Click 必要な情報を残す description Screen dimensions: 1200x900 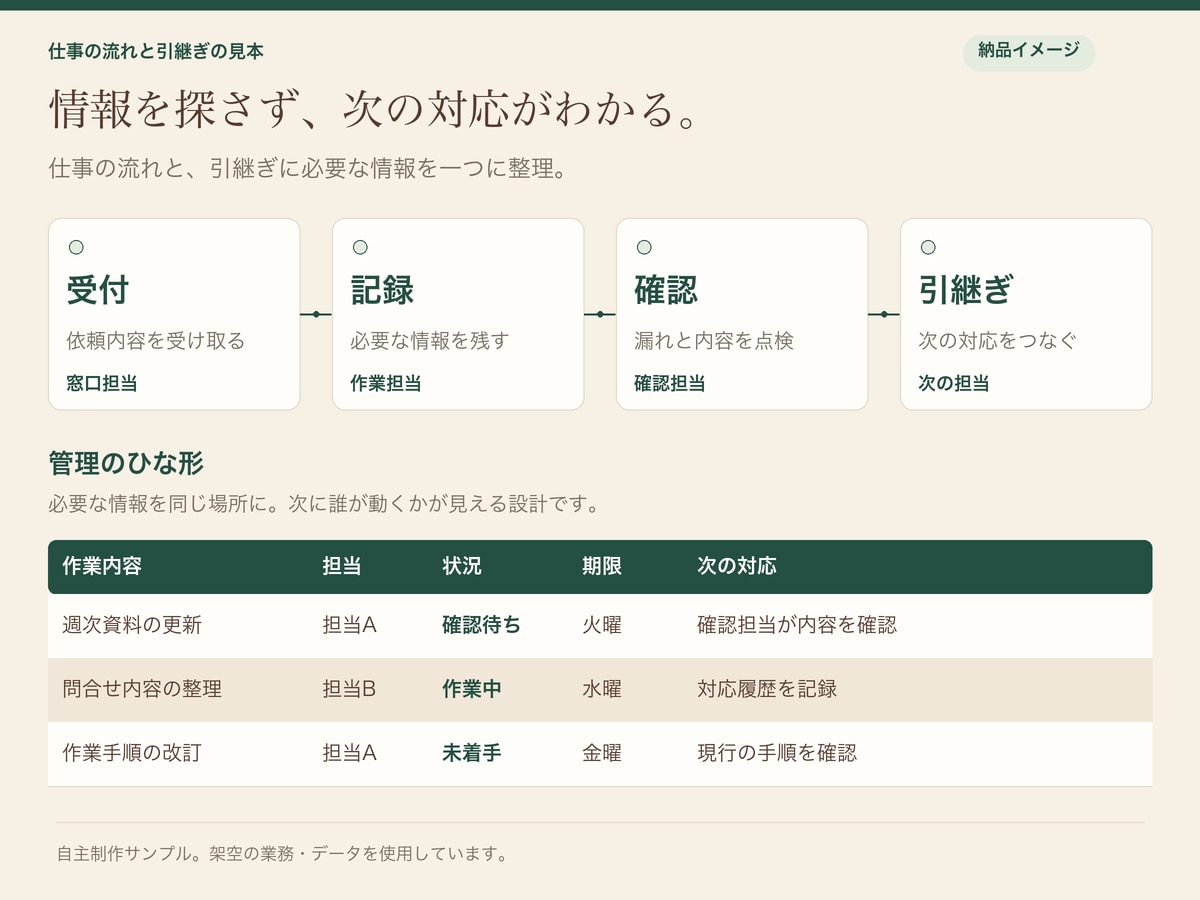click(429, 341)
